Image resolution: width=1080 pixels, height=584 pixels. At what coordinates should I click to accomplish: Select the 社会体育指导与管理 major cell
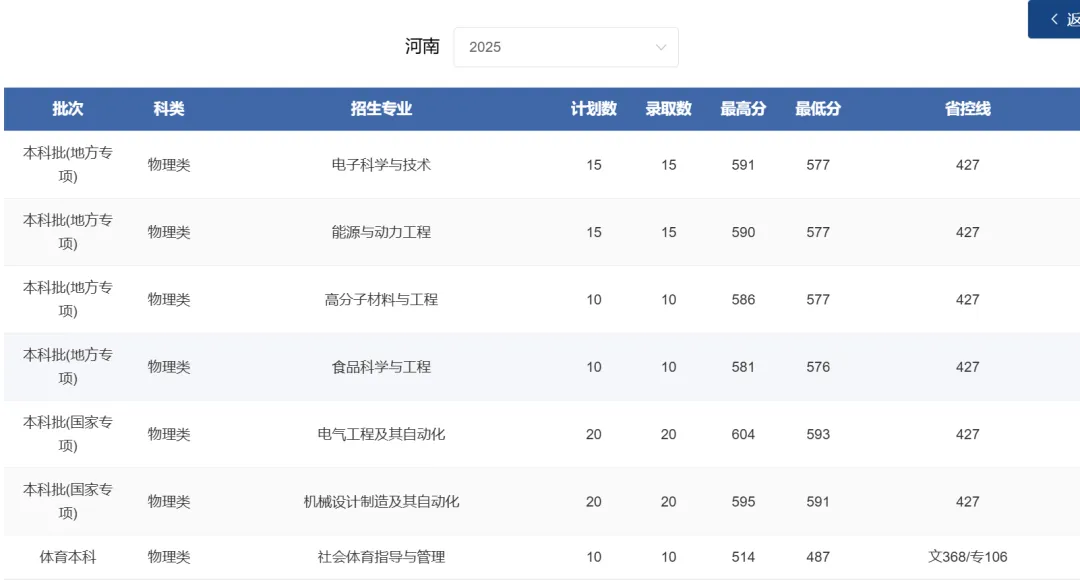click(381, 557)
